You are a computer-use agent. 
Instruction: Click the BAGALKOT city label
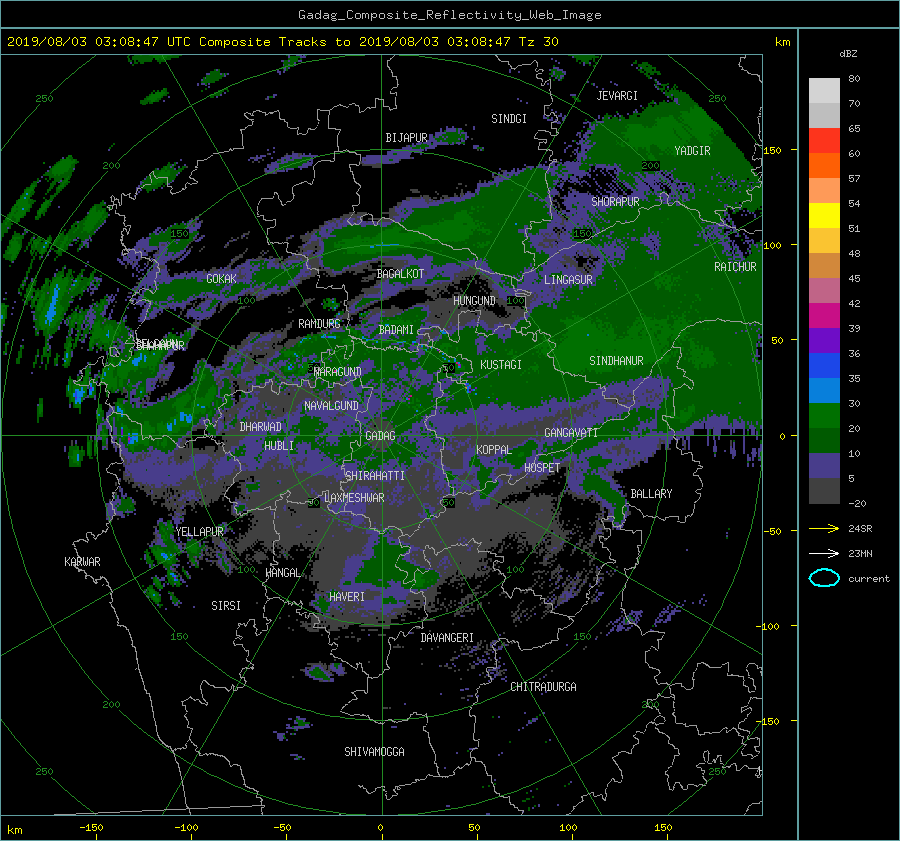(400, 274)
